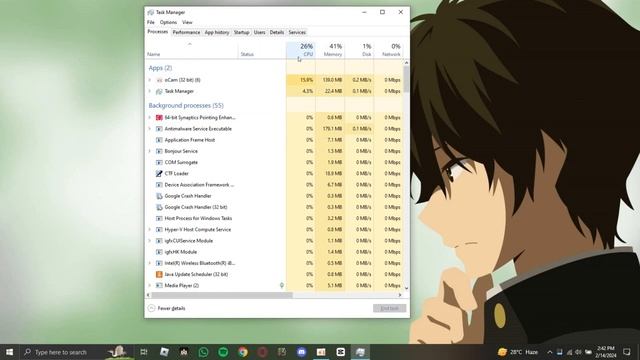640x360 pixels.
Task: Open Task View on the taskbar
Action: (x=144, y=352)
